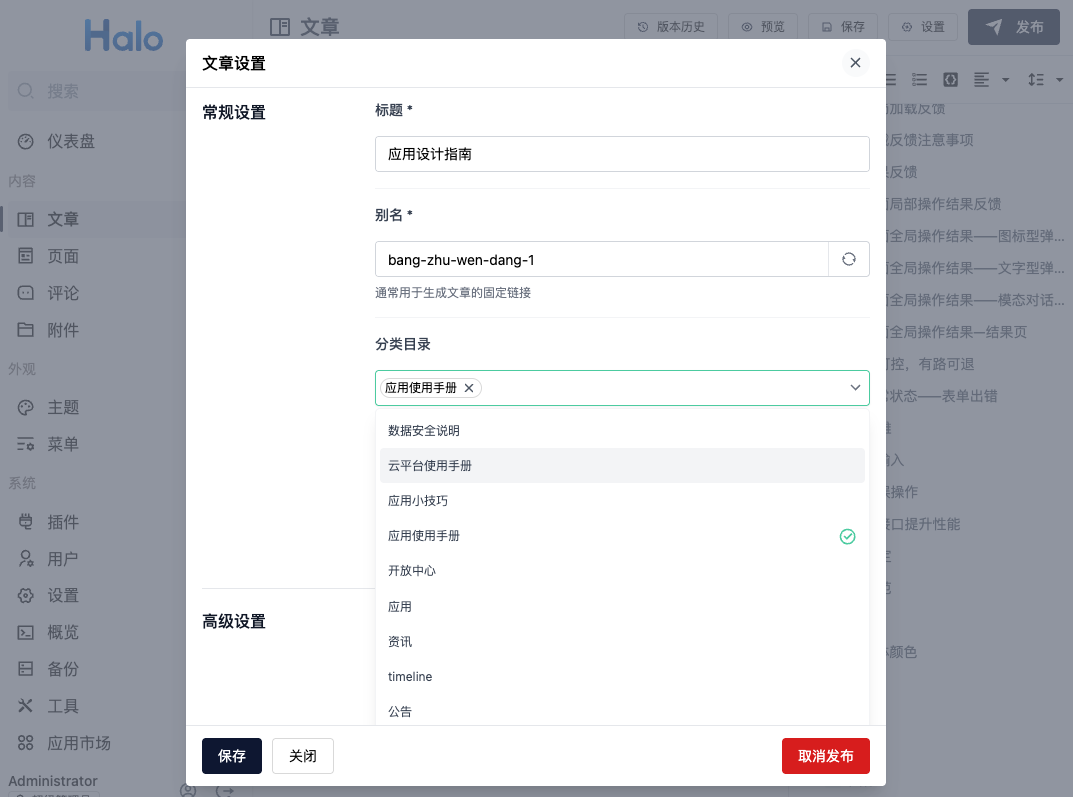The width and height of the screenshot is (1073, 797).
Task: Close the 文章设置 dialog with the X
Action: [x=855, y=63]
